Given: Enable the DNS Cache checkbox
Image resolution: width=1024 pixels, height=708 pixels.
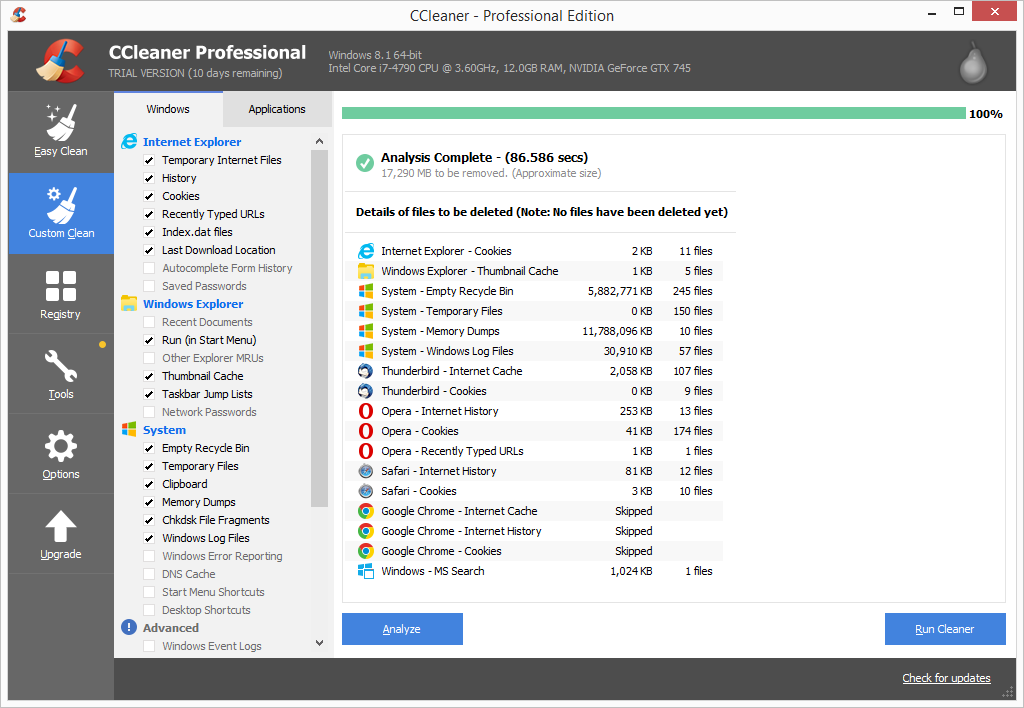Looking at the screenshot, I should click(148, 574).
